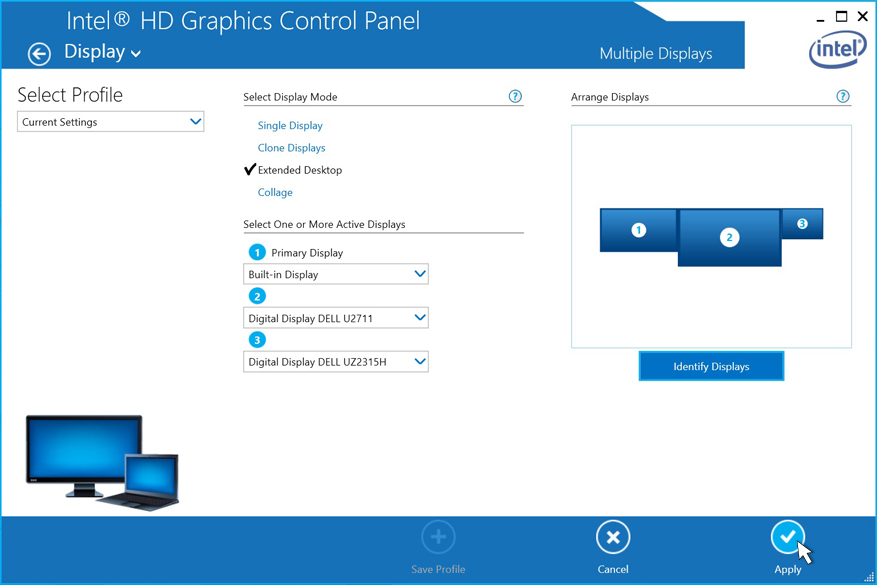Screen dimensions: 877x585
Task: Go back using the circled arrow icon
Action: coord(39,54)
